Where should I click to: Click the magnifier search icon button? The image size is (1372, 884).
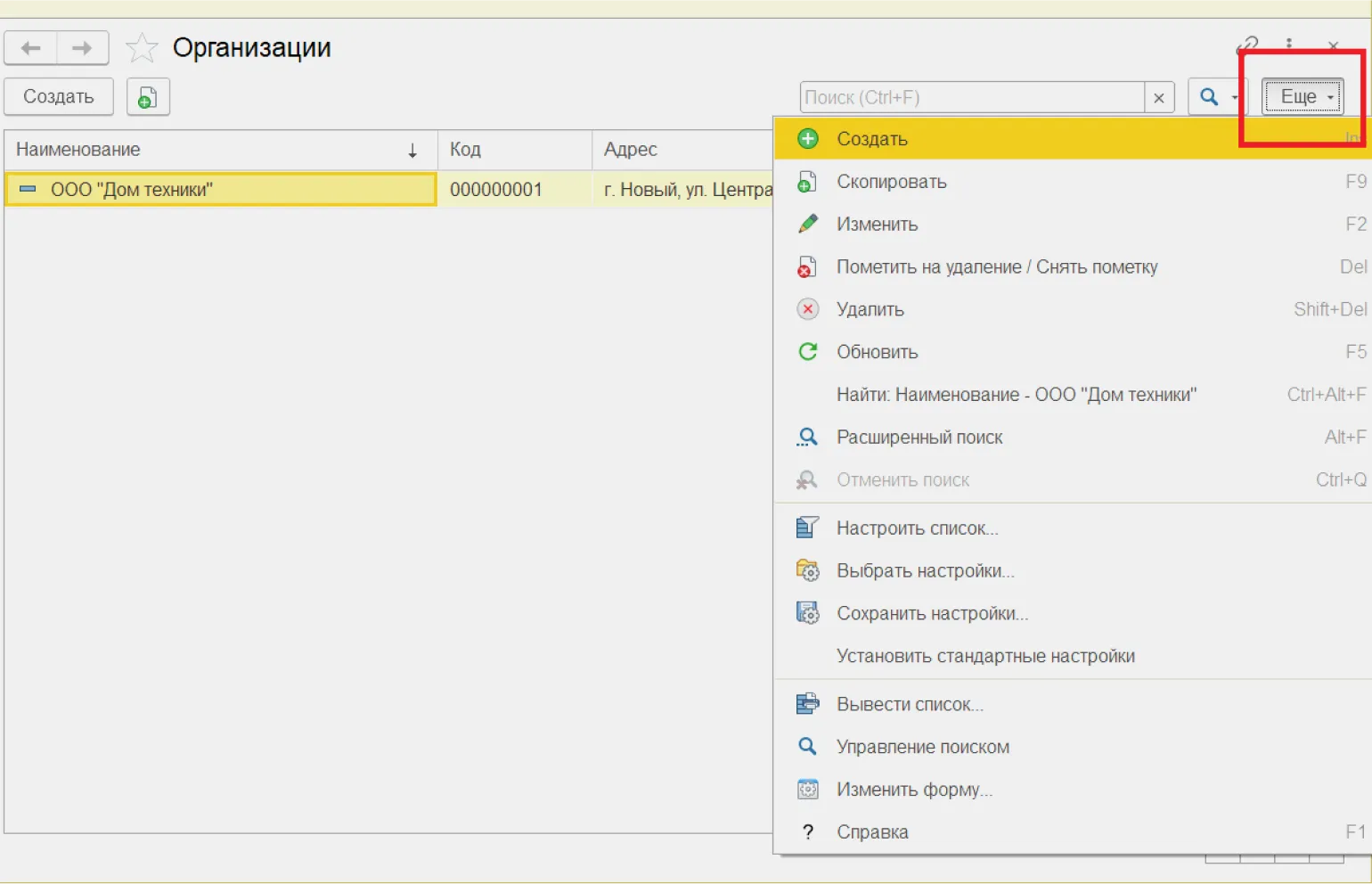[x=1208, y=97]
